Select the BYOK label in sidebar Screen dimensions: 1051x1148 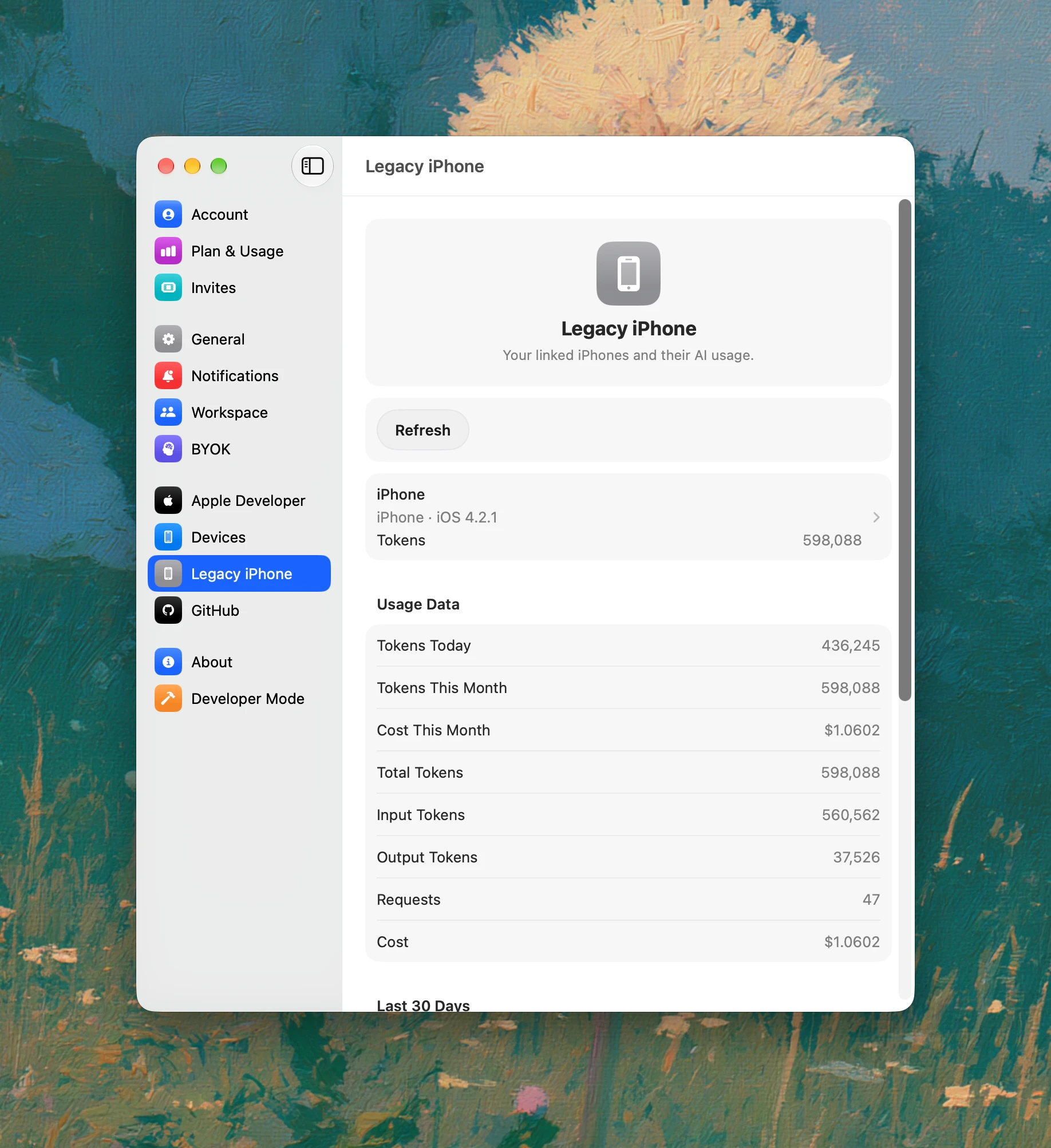[211, 449]
